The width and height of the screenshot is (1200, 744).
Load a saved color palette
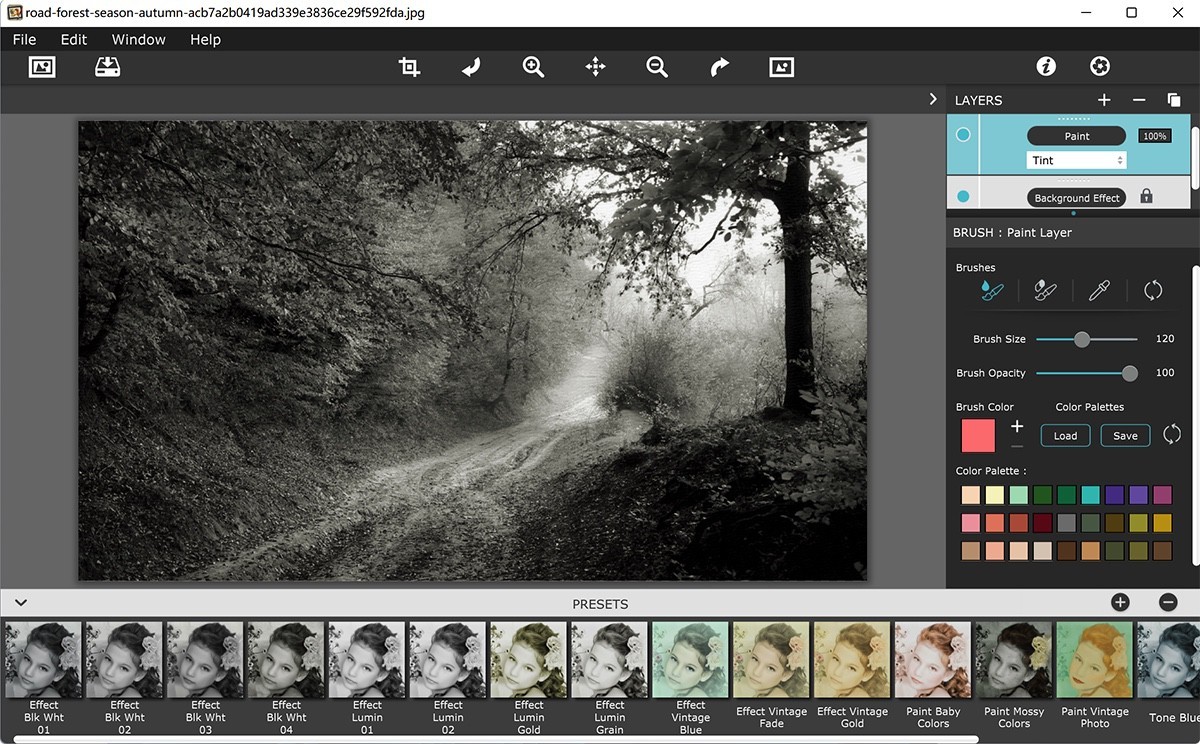coord(1064,435)
